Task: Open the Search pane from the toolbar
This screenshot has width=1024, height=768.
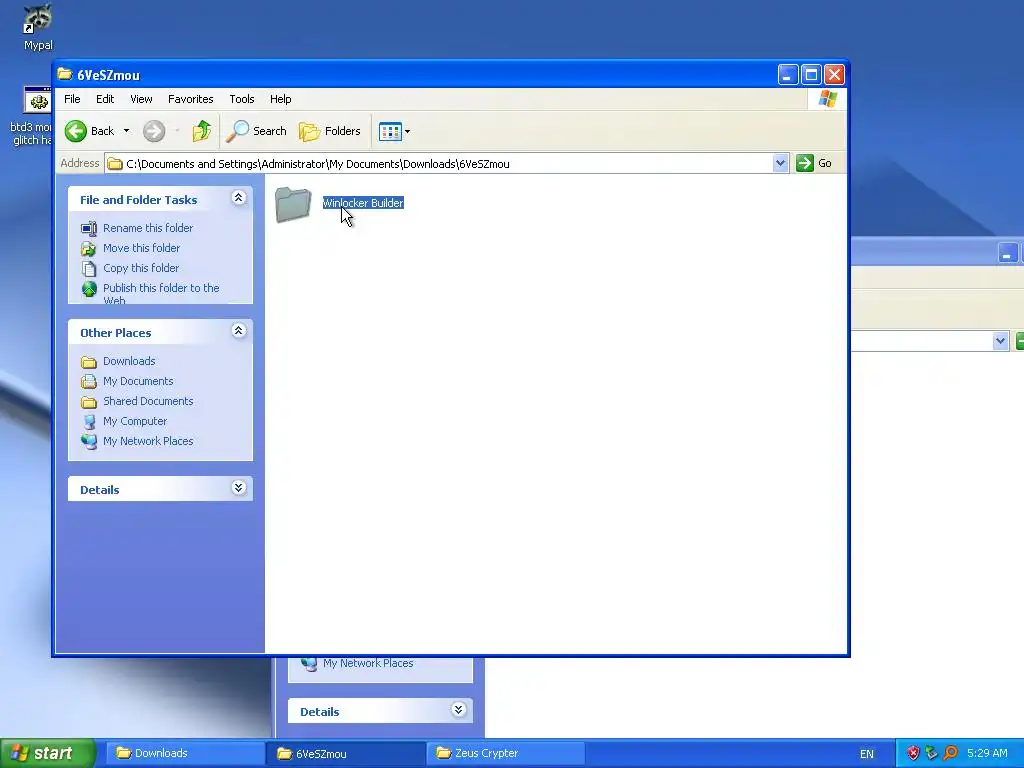Action: pyautogui.click(x=256, y=131)
